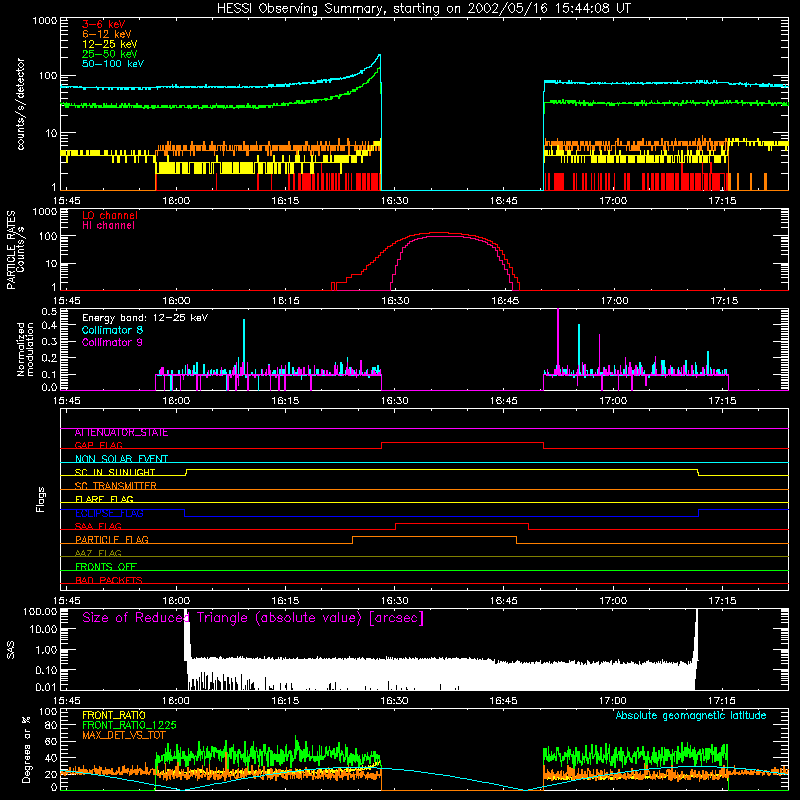Select the 3-6 keV legend label
This screenshot has width=800, height=800.
104,24
